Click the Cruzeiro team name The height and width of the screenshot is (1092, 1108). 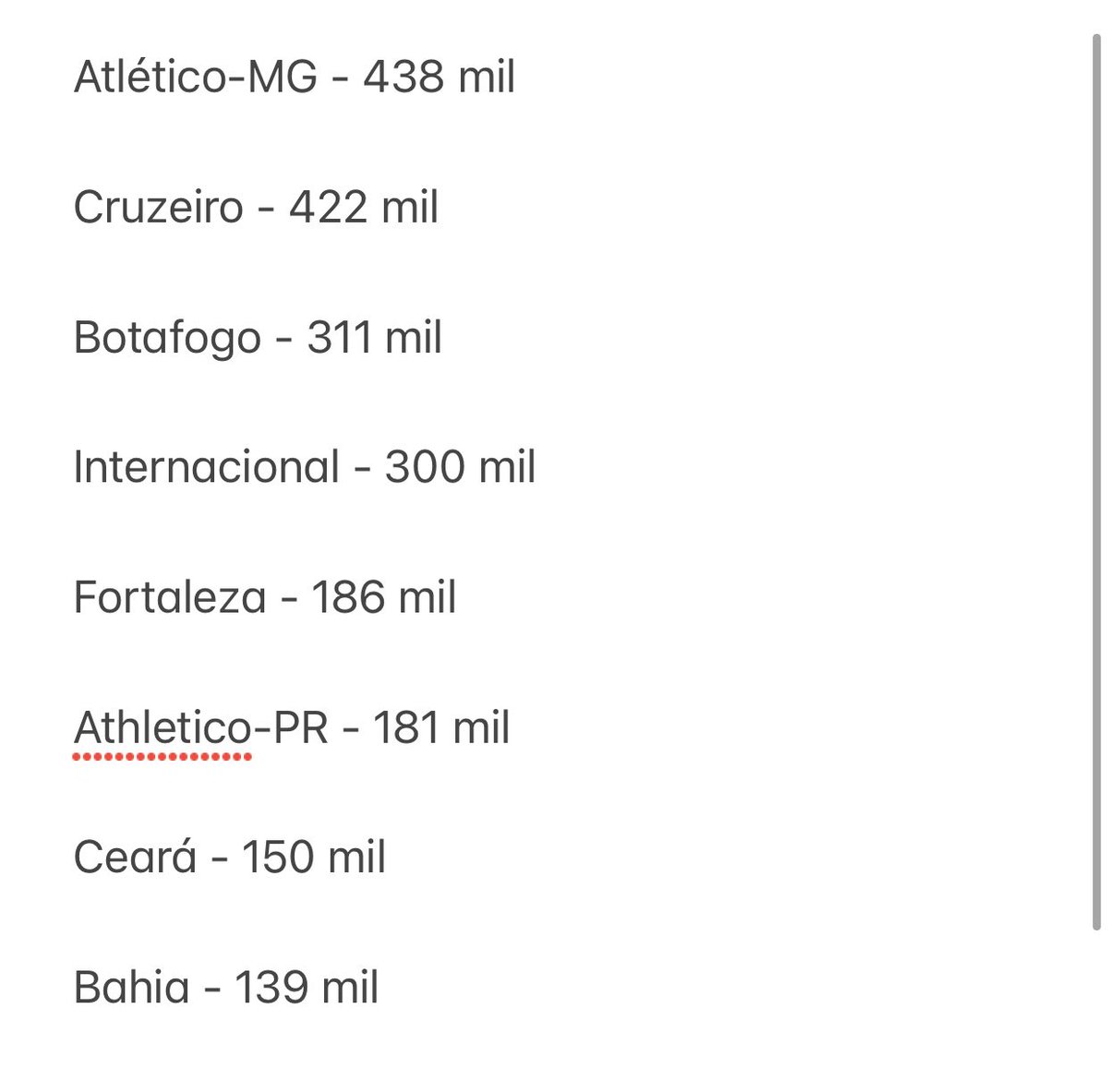click(x=158, y=207)
